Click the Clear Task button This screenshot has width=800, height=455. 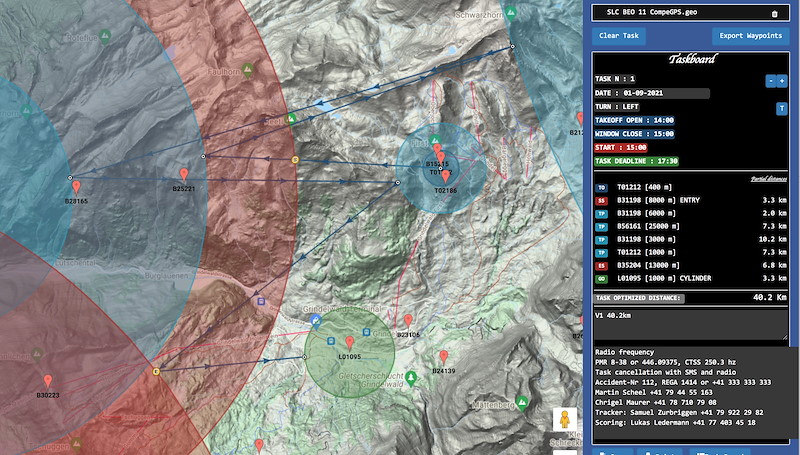(620, 36)
